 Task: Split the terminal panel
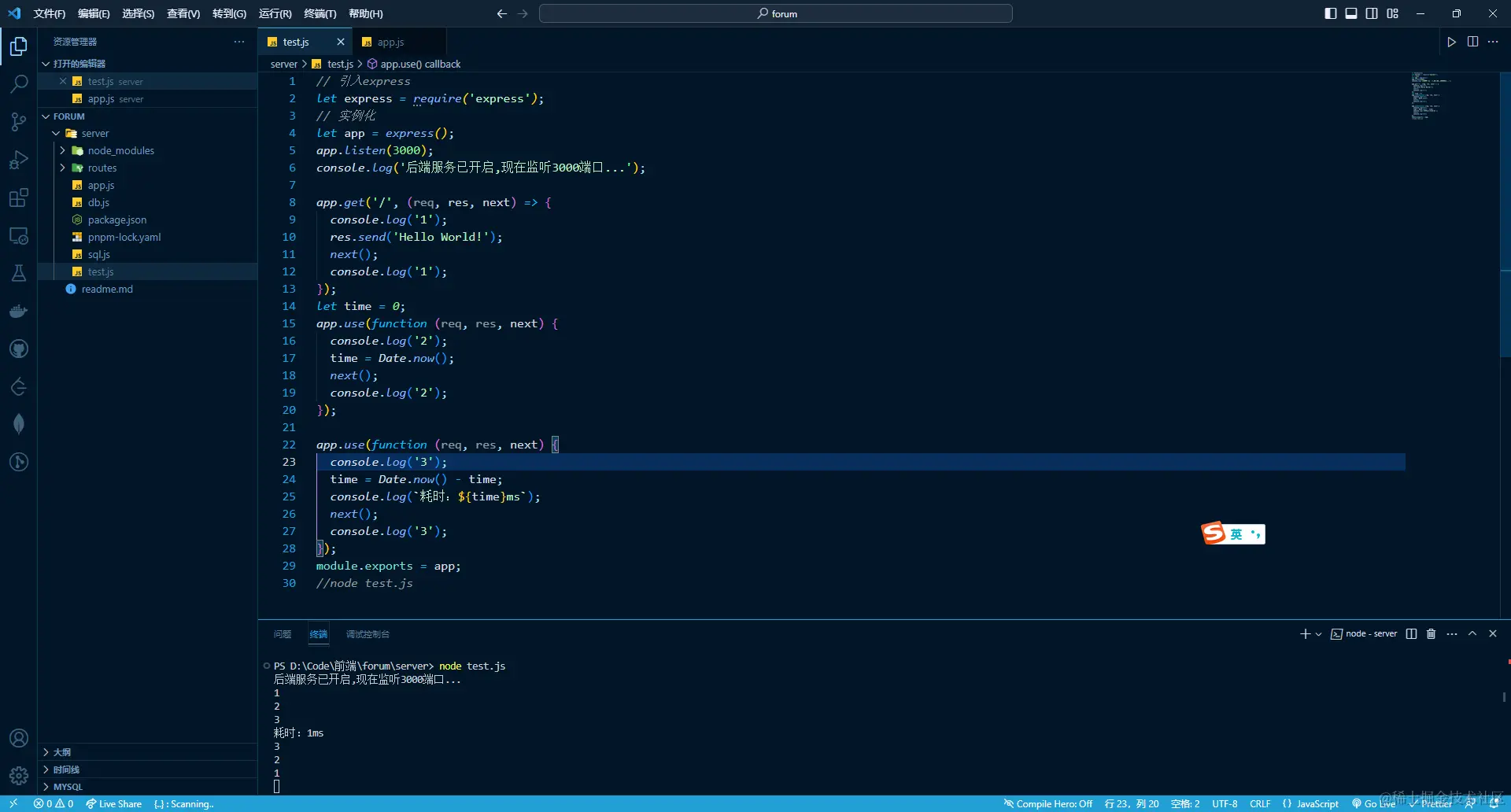[1411, 633]
